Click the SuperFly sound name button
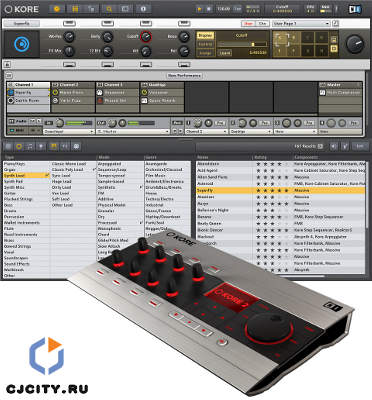This screenshot has height=400, width=372. (22, 24)
